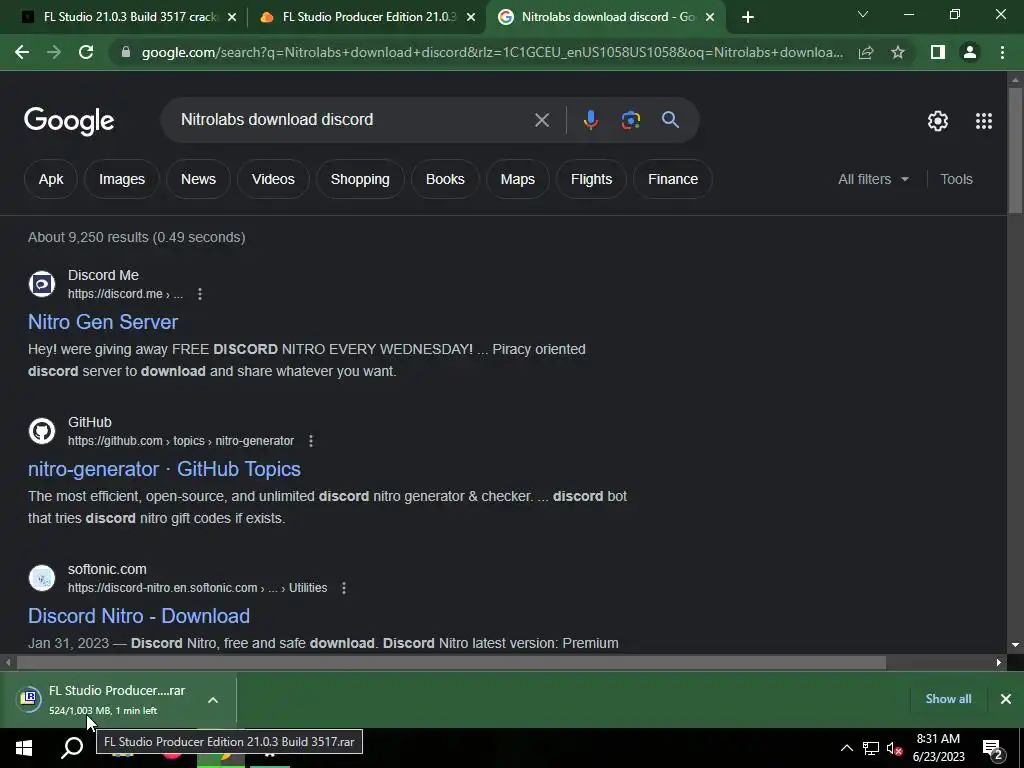The image size is (1024, 768).
Task: Search by image with the Lens icon
Action: pyautogui.click(x=631, y=120)
